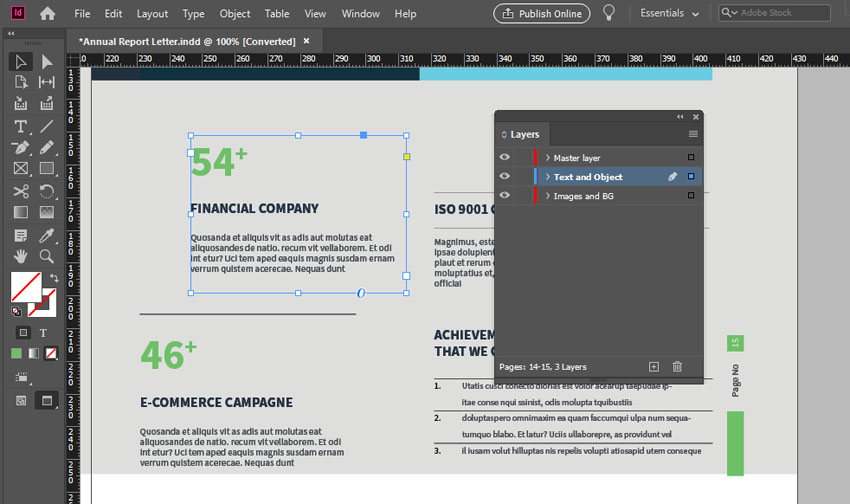Screen dimensions: 850x504
Task: Select the Direct Selection tool
Action: [47, 62]
